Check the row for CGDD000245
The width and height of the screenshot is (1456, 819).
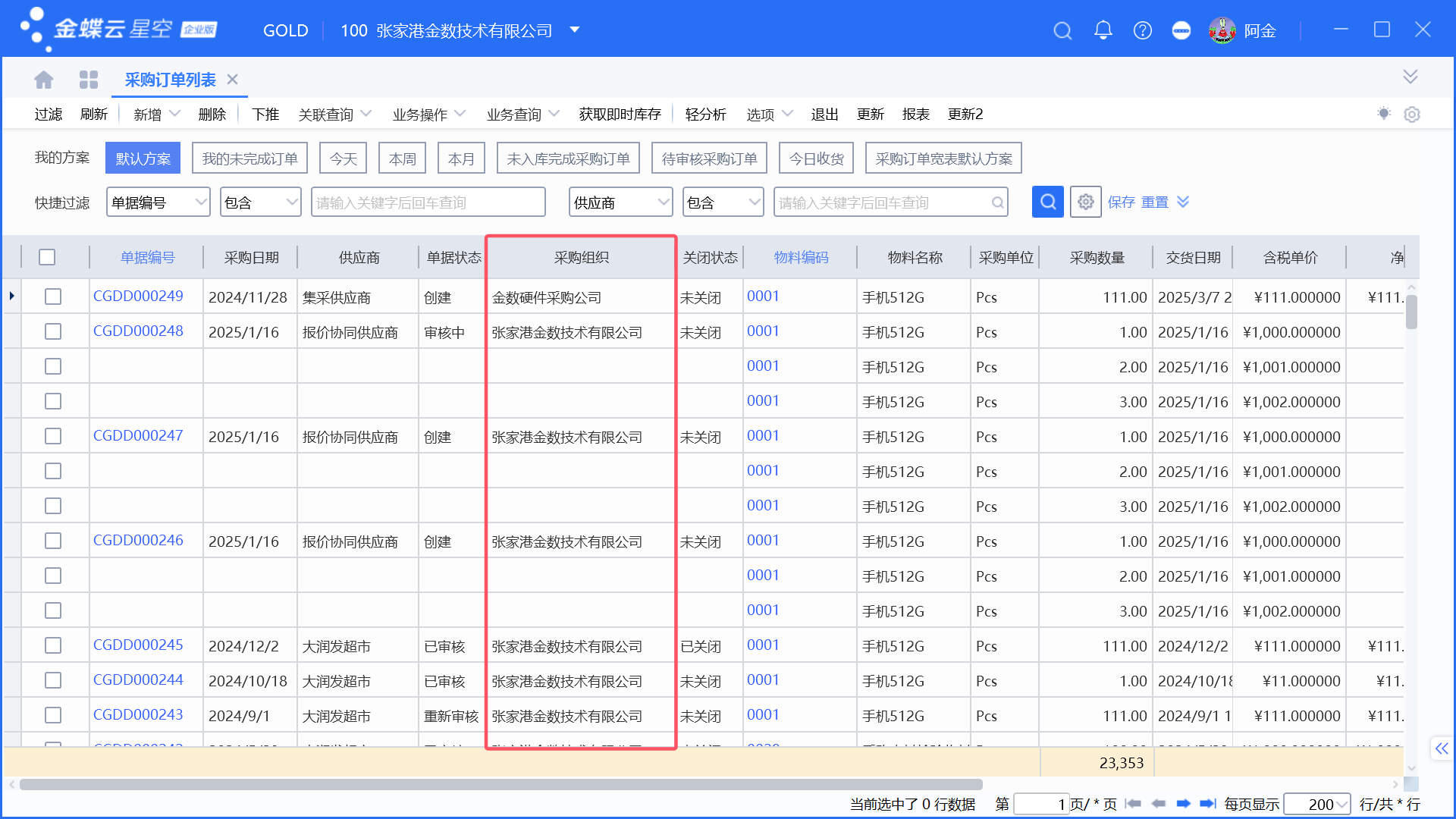tap(53, 645)
